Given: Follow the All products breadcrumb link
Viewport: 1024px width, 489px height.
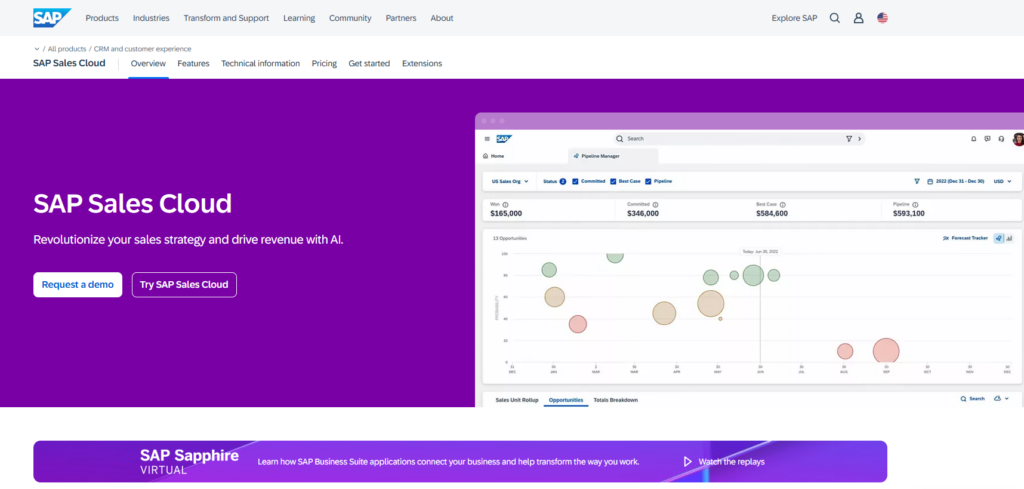Looking at the screenshot, I should click(x=67, y=49).
